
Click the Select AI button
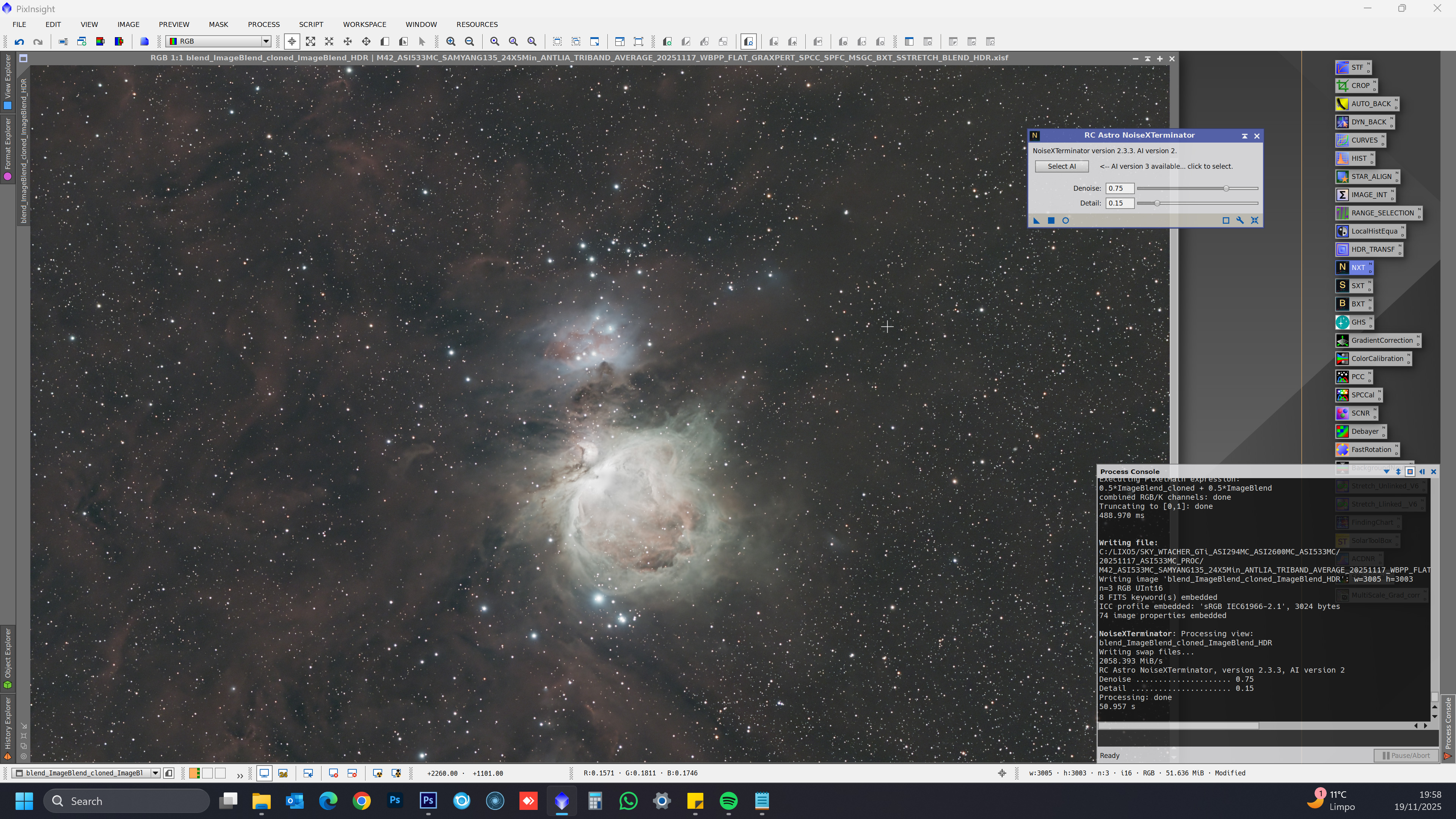[1061, 166]
